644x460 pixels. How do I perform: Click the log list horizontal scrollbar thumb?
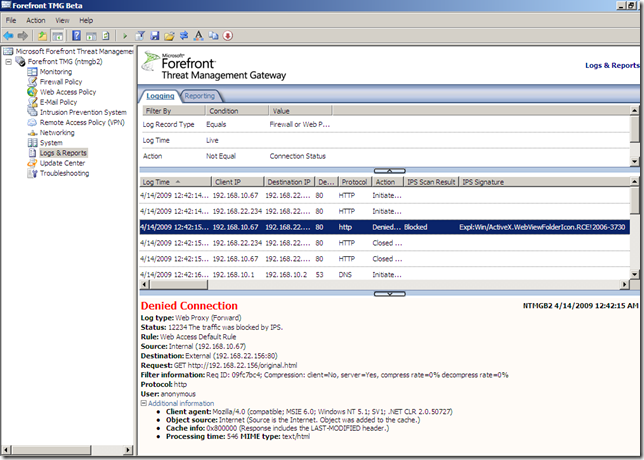(x=179, y=284)
